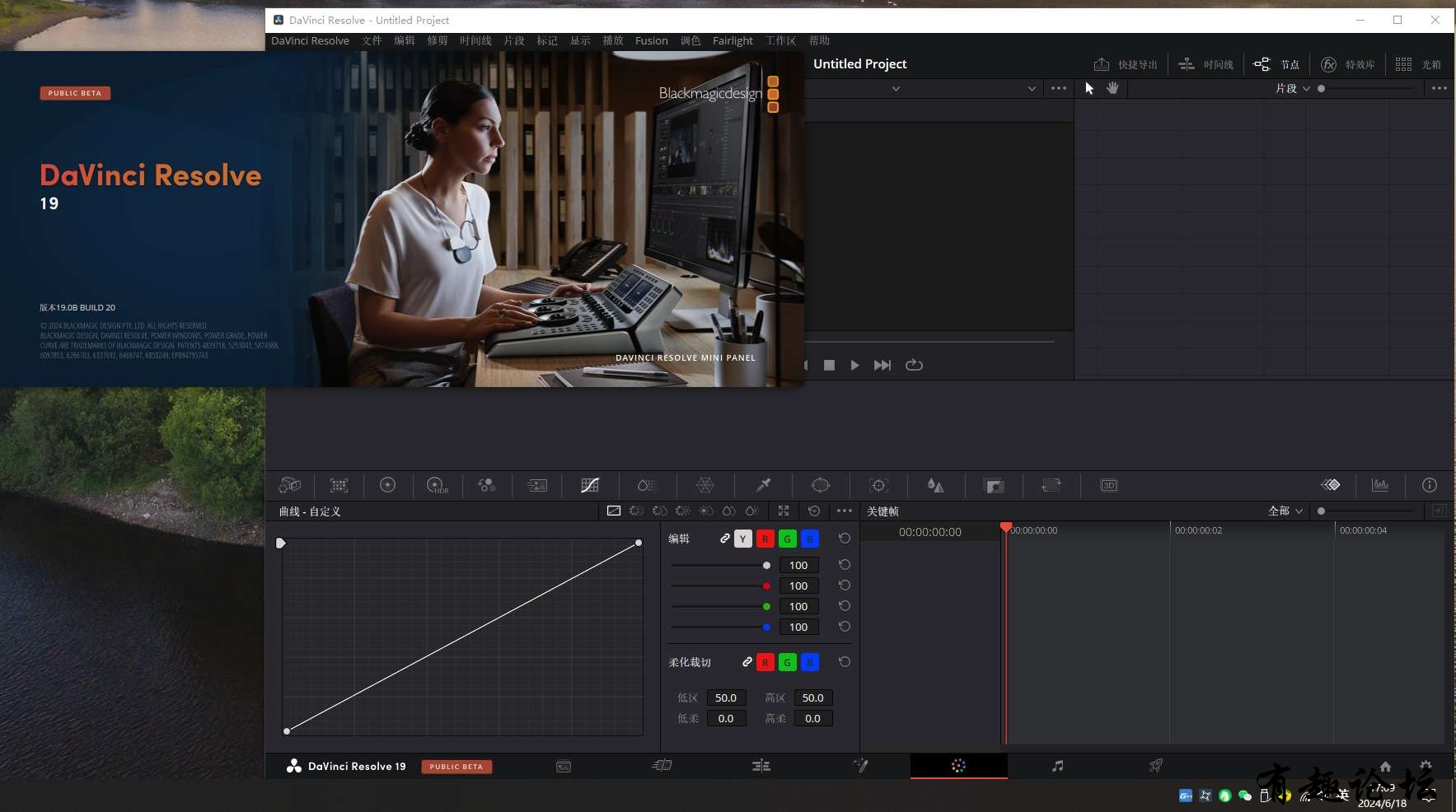Screen dimensions: 1456x812
Task: Toggle the red channel button in 柔化裁切 row
Action: (x=765, y=662)
